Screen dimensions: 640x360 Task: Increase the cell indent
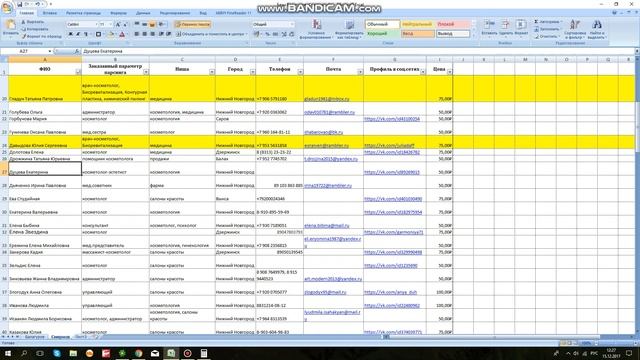click(169, 34)
